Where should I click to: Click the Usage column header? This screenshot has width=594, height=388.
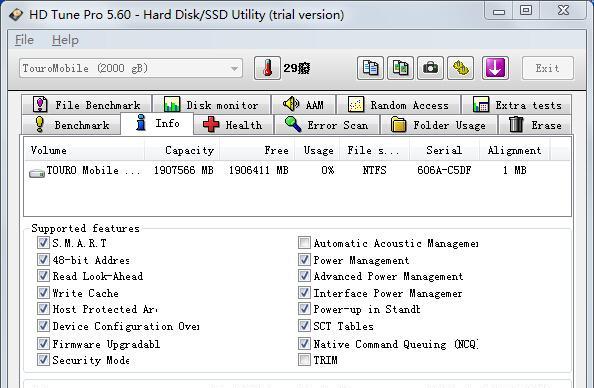coord(317,150)
